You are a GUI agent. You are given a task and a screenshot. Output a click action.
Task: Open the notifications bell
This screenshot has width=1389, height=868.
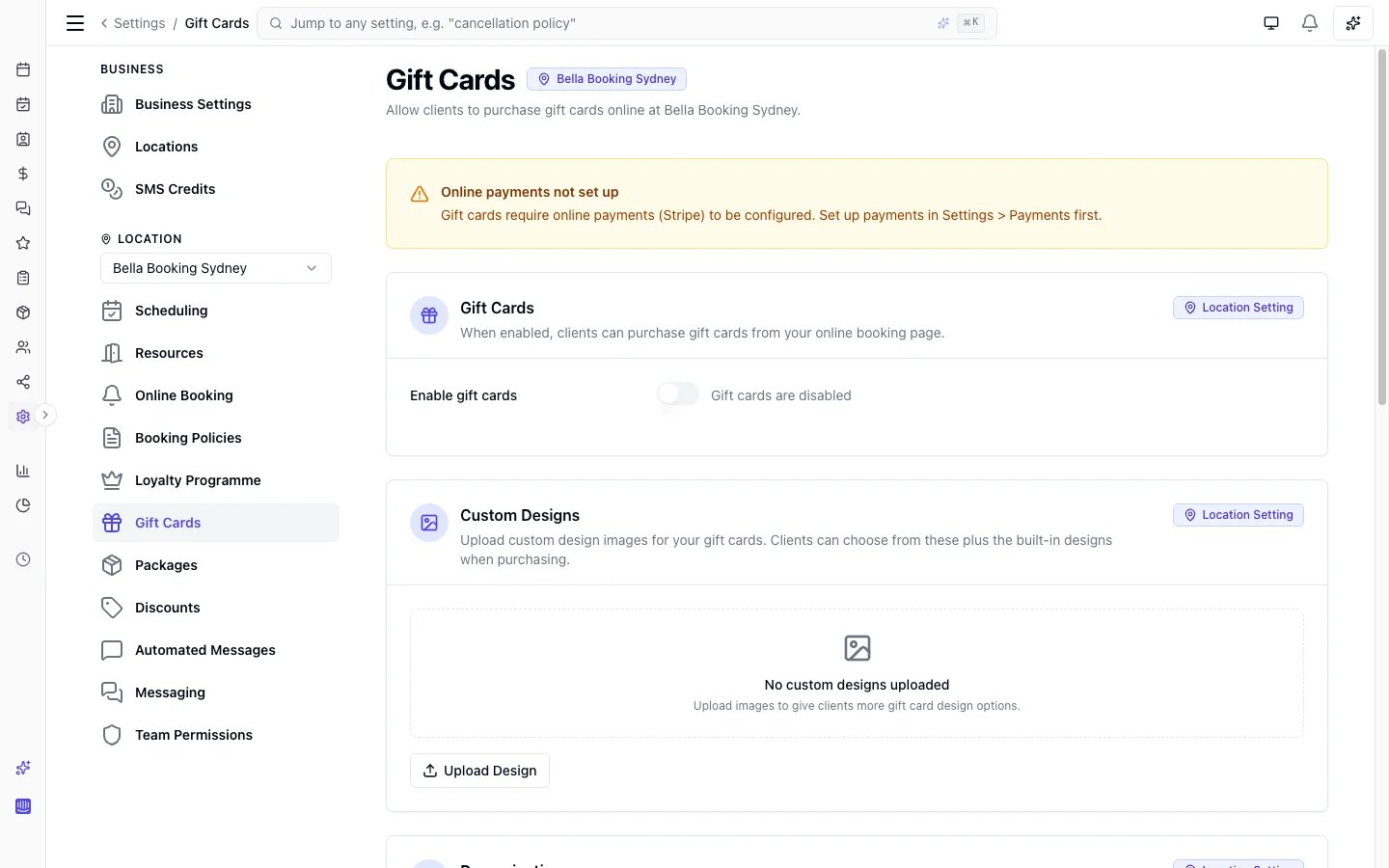(1310, 23)
